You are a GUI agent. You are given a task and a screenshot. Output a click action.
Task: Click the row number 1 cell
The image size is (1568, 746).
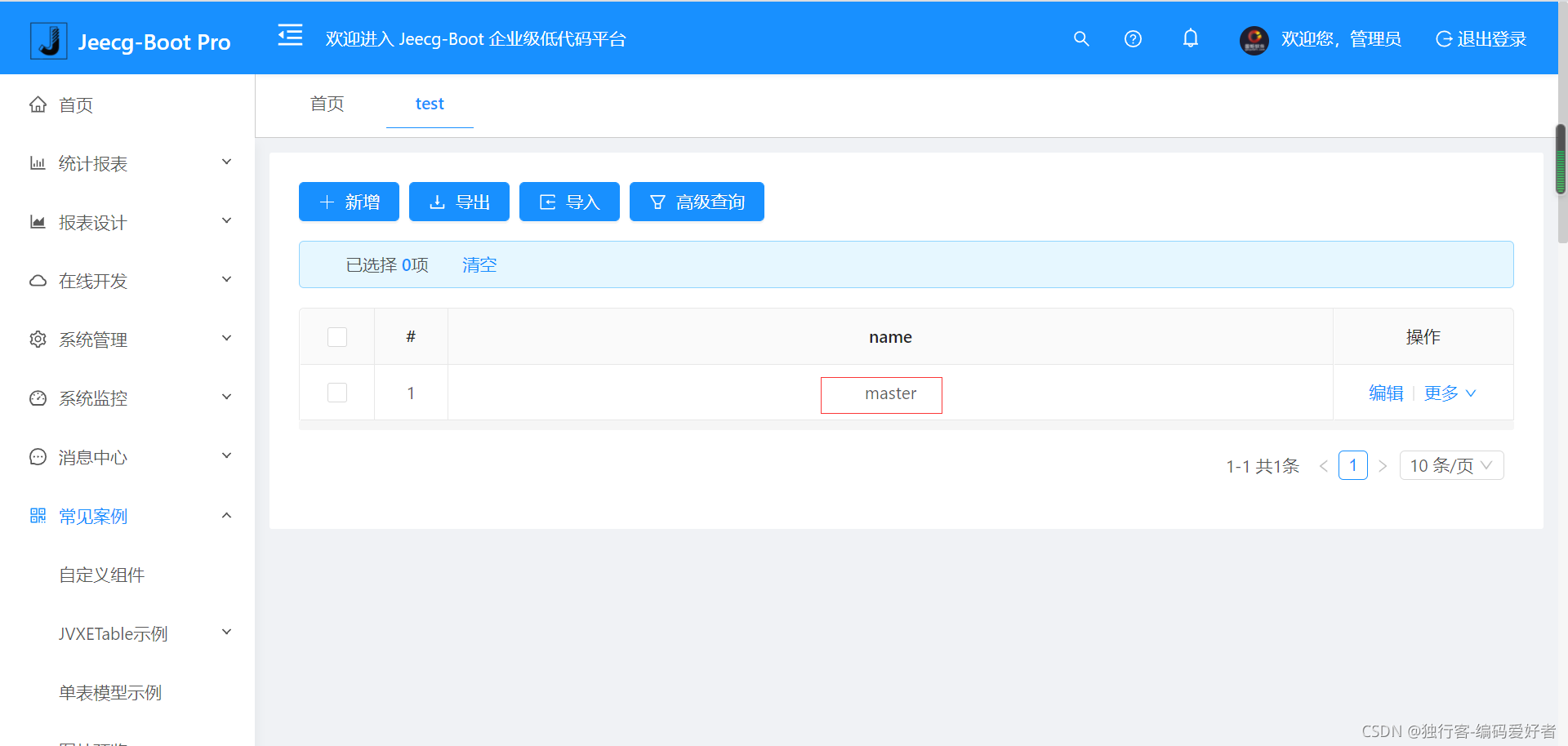click(x=411, y=393)
